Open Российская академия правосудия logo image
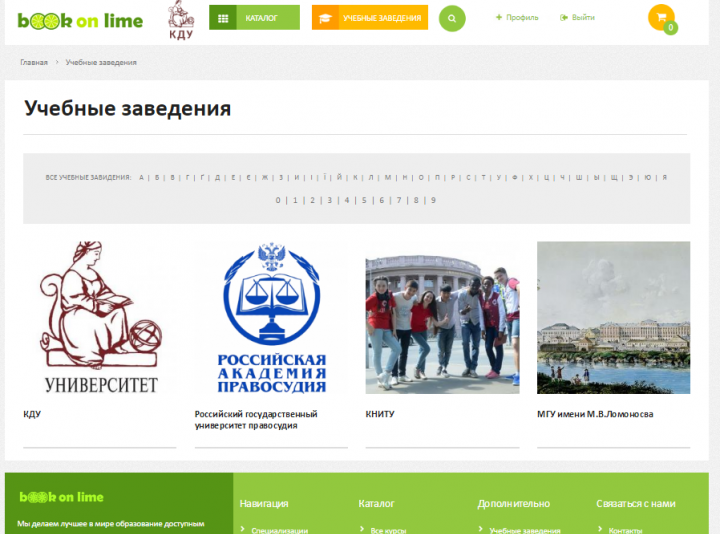 (x=271, y=317)
